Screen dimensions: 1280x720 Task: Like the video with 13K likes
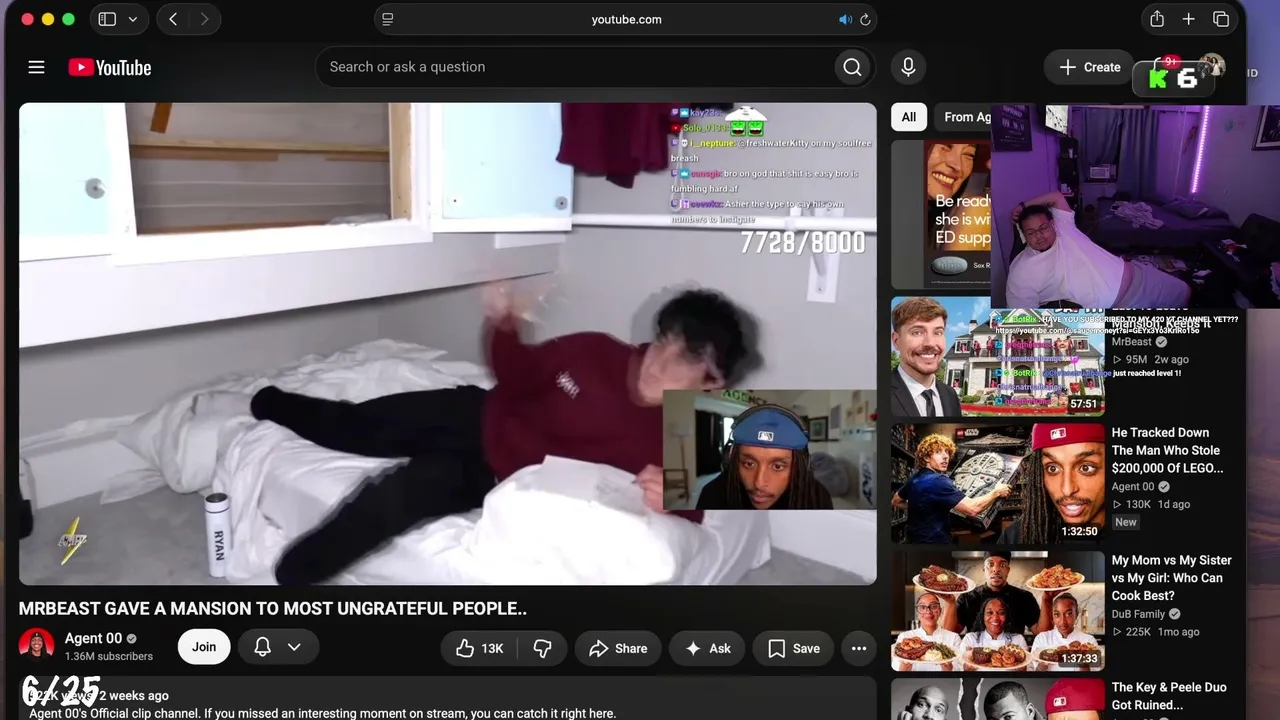tap(479, 648)
